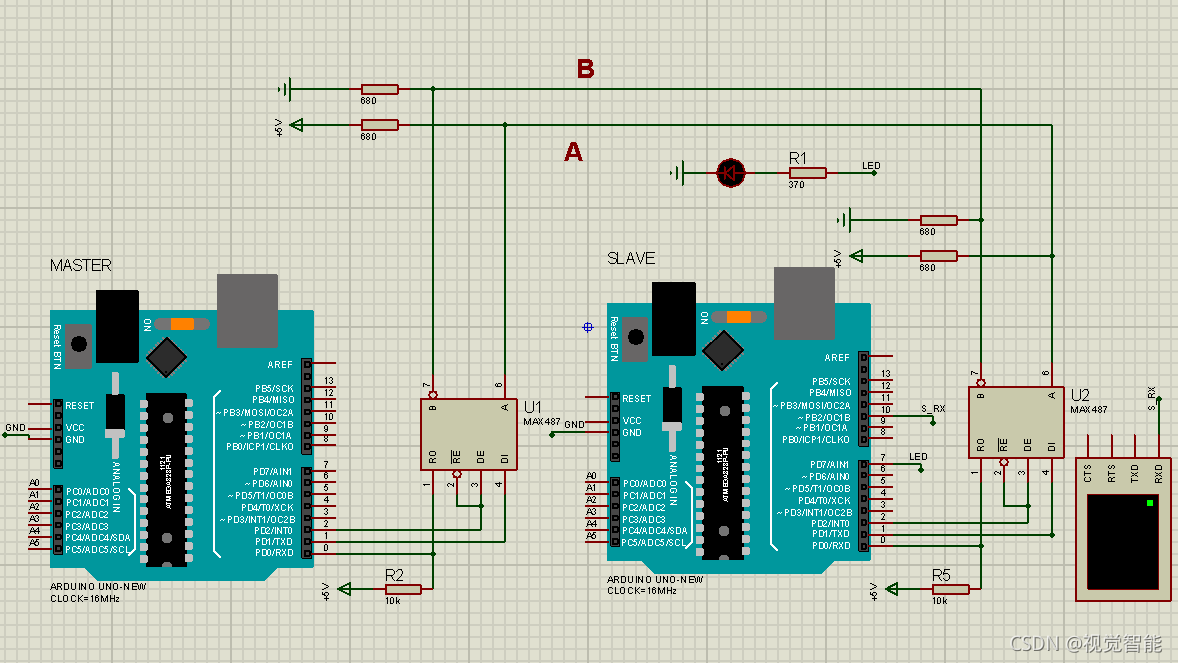Select the LED net label after R1
The height and width of the screenshot is (663, 1178).
point(871,165)
